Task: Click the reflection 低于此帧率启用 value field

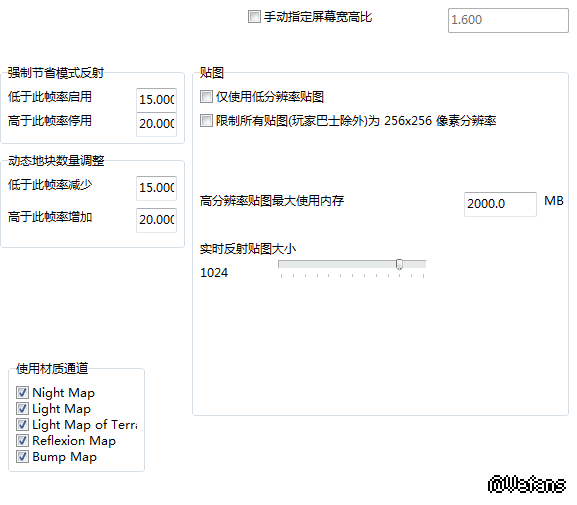Action: tap(156, 100)
